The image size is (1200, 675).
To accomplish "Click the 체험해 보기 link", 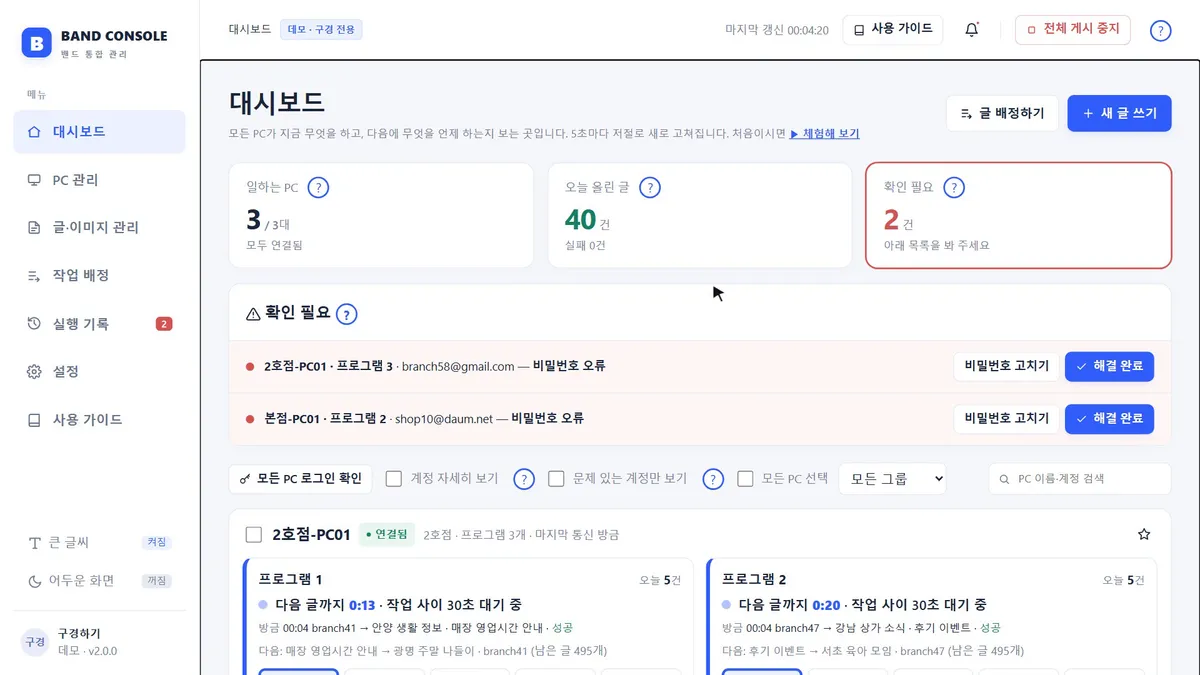I will (825, 134).
